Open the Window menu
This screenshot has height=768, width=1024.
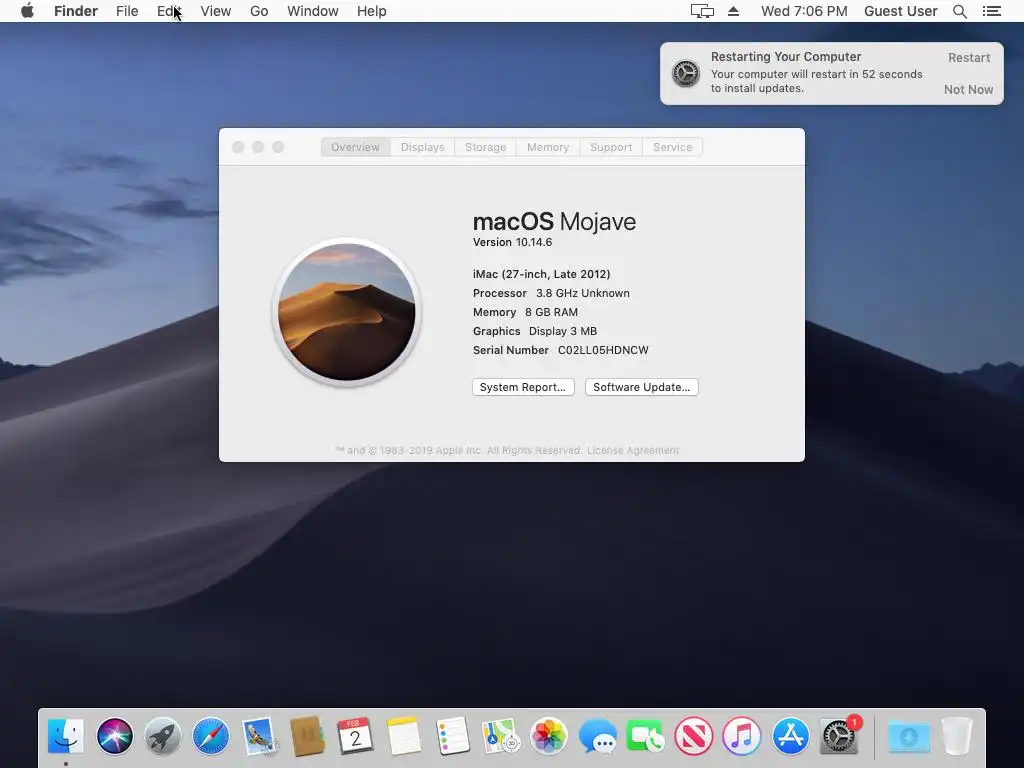coord(313,11)
